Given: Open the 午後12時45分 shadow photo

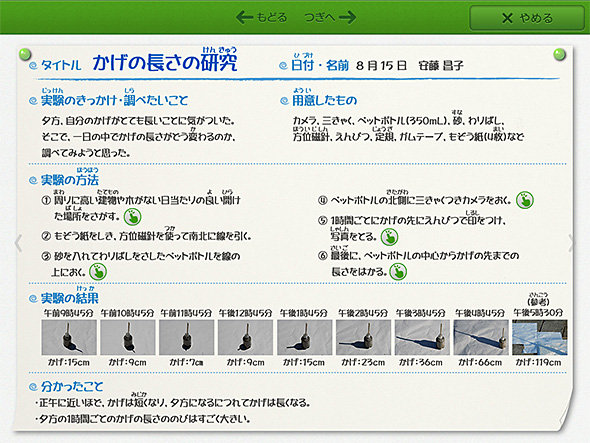Looking at the screenshot, I should [245, 337].
